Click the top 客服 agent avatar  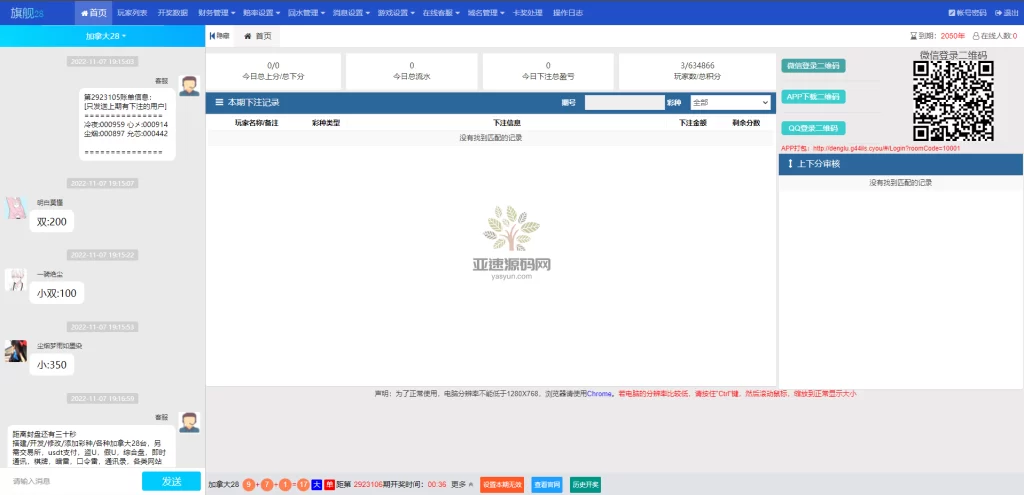[189, 86]
